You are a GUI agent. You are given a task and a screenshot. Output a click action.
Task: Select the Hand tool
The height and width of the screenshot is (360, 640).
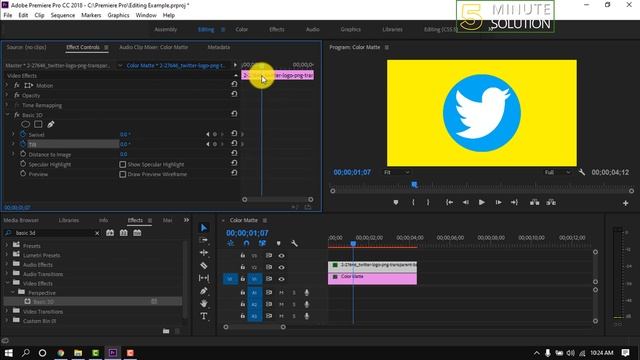click(204, 303)
